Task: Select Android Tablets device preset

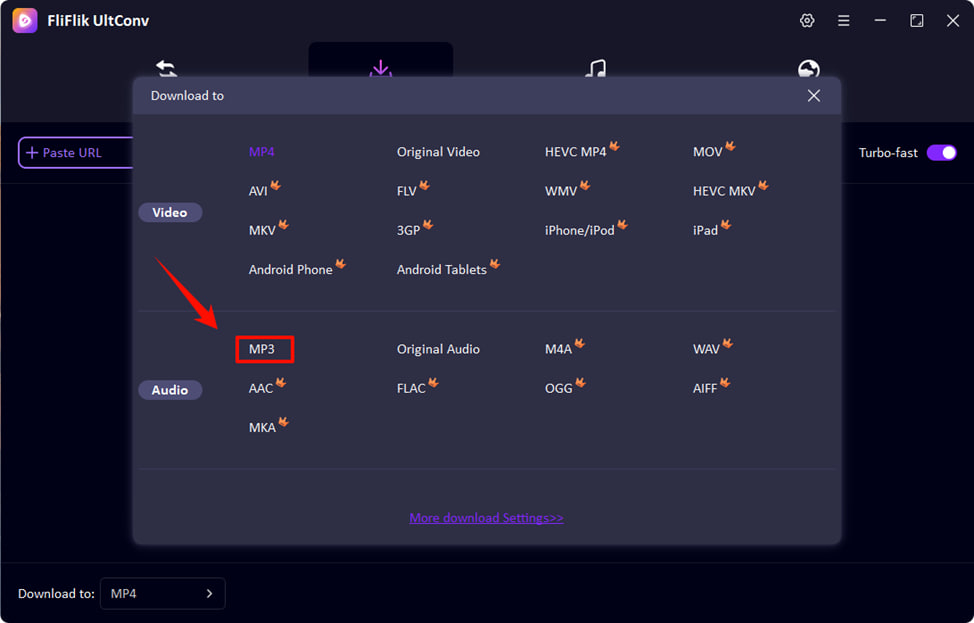Action: (441, 270)
